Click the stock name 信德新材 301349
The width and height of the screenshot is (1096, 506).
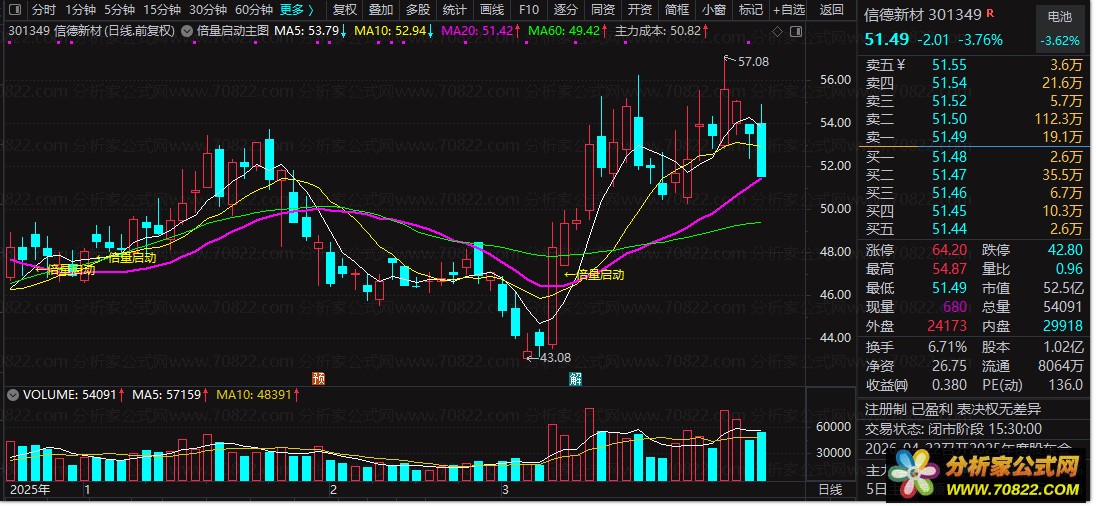coord(923,15)
